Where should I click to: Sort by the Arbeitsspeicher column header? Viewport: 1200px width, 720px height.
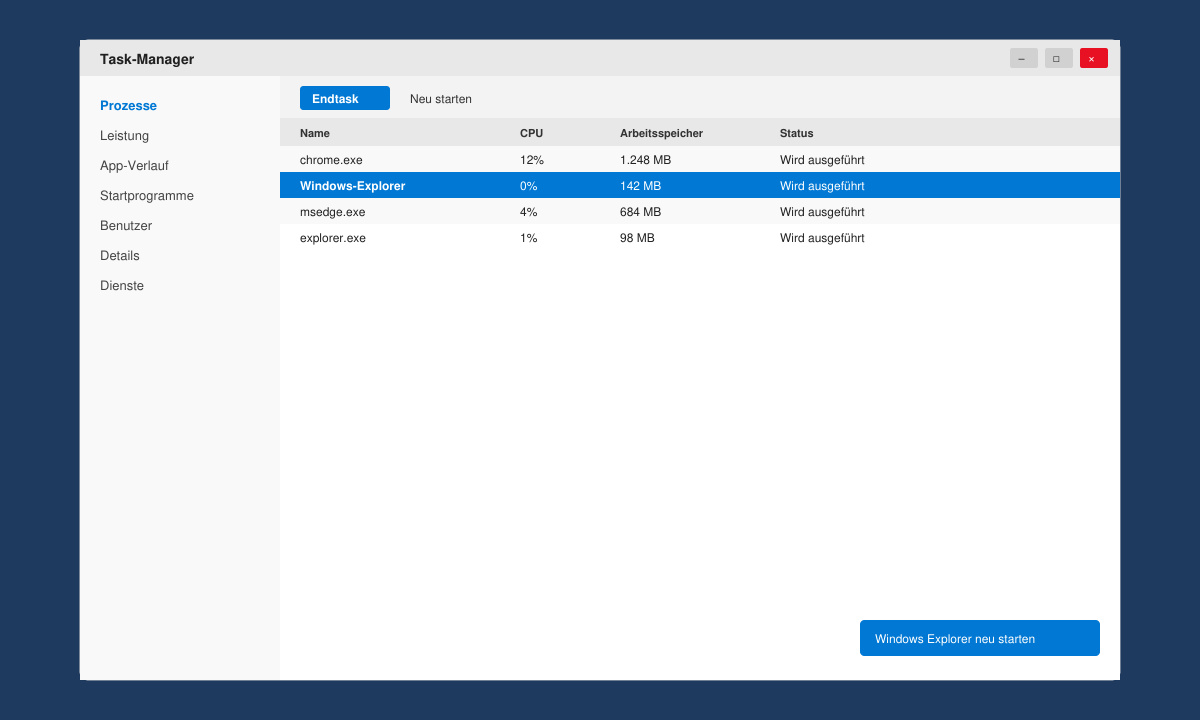tap(661, 133)
